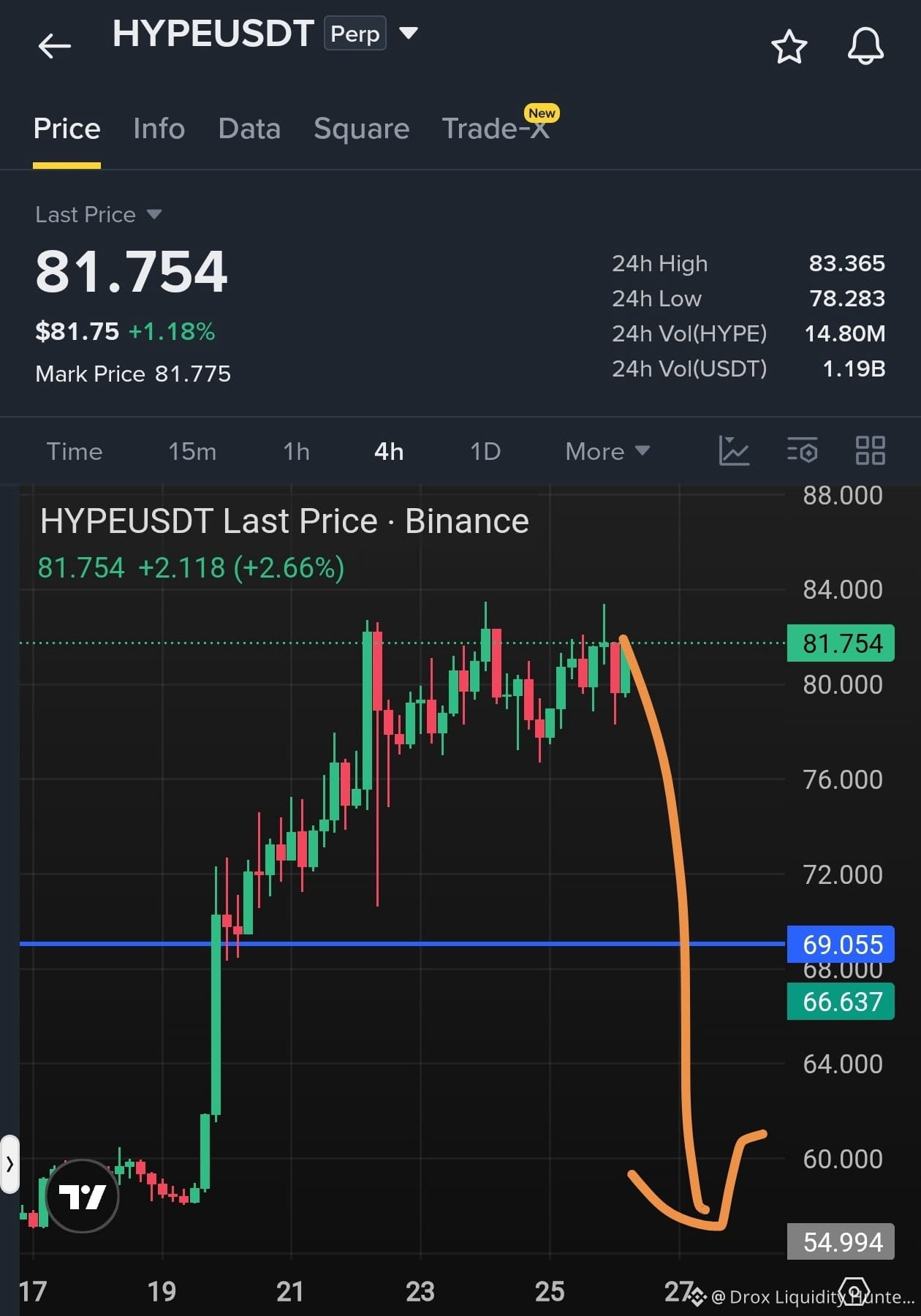Click the blue 69.055 price line label
The image size is (921, 1316).
[841, 945]
